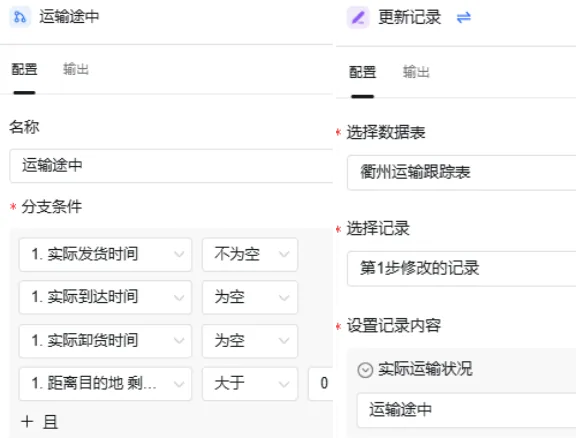Image resolution: width=576 pixels, height=439 pixels.
Task: Open the 第1步修改的记录 record selector
Action: point(462,269)
